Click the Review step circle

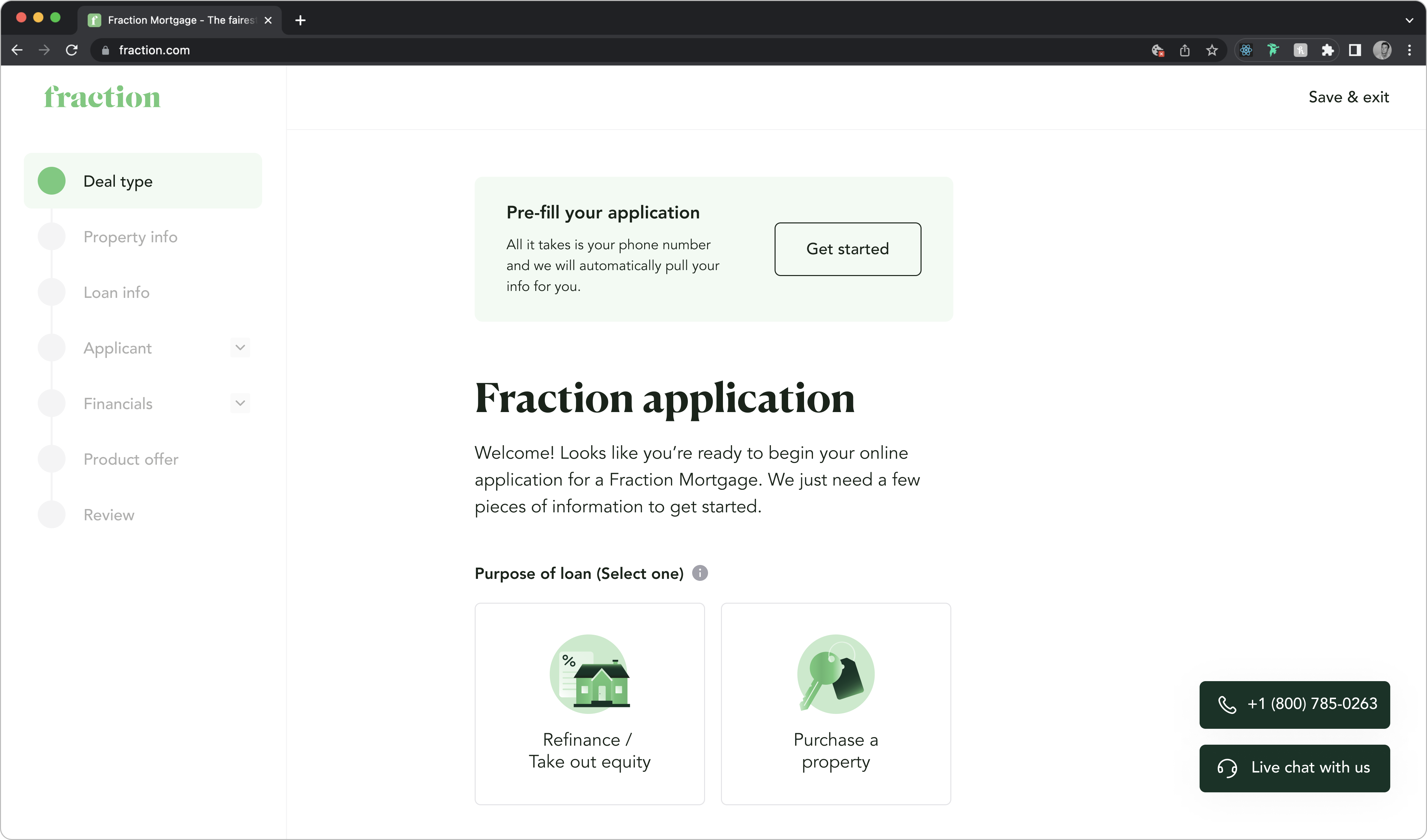click(x=52, y=515)
